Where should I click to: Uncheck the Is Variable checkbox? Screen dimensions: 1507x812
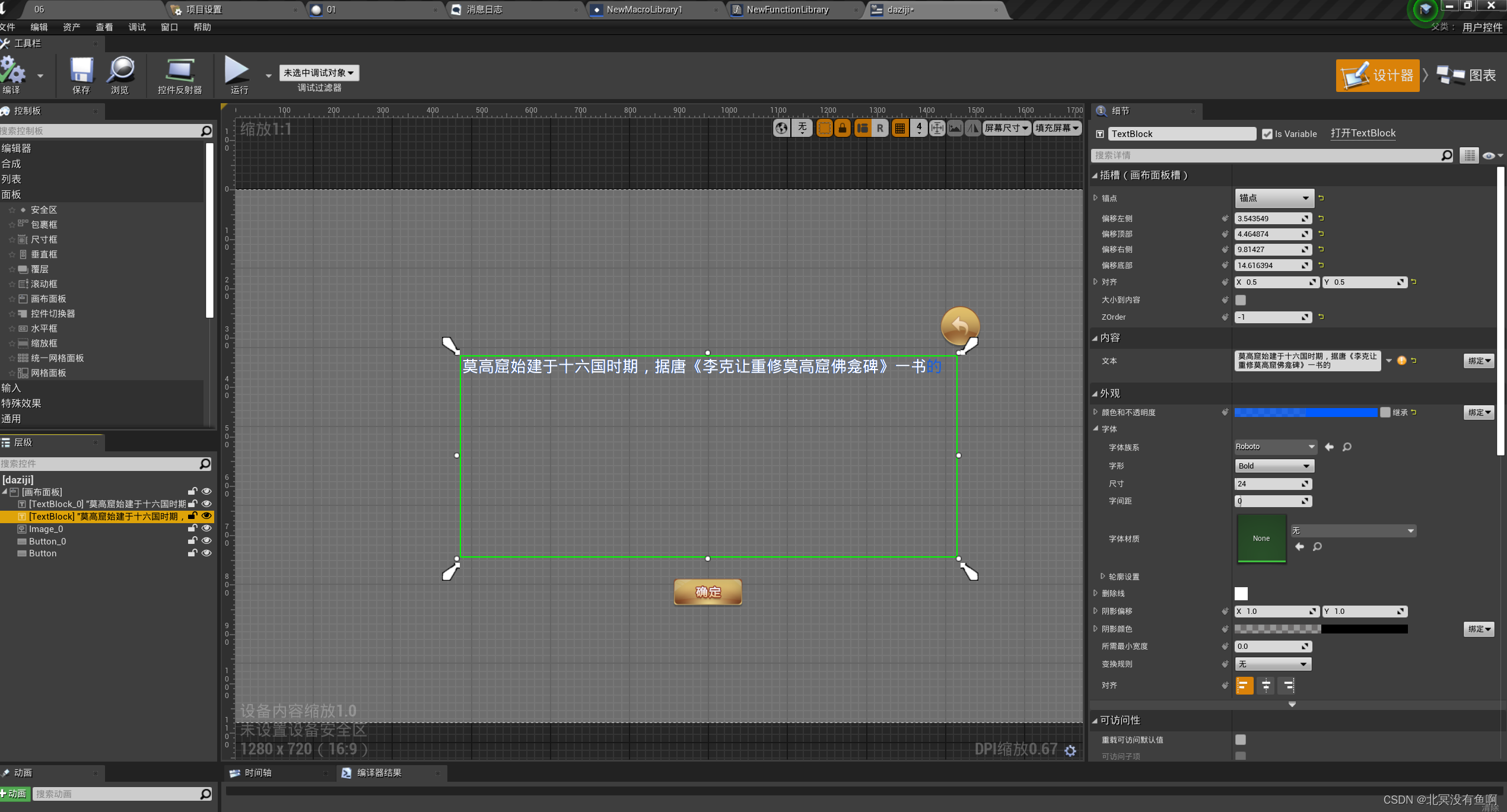(1267, 134)
